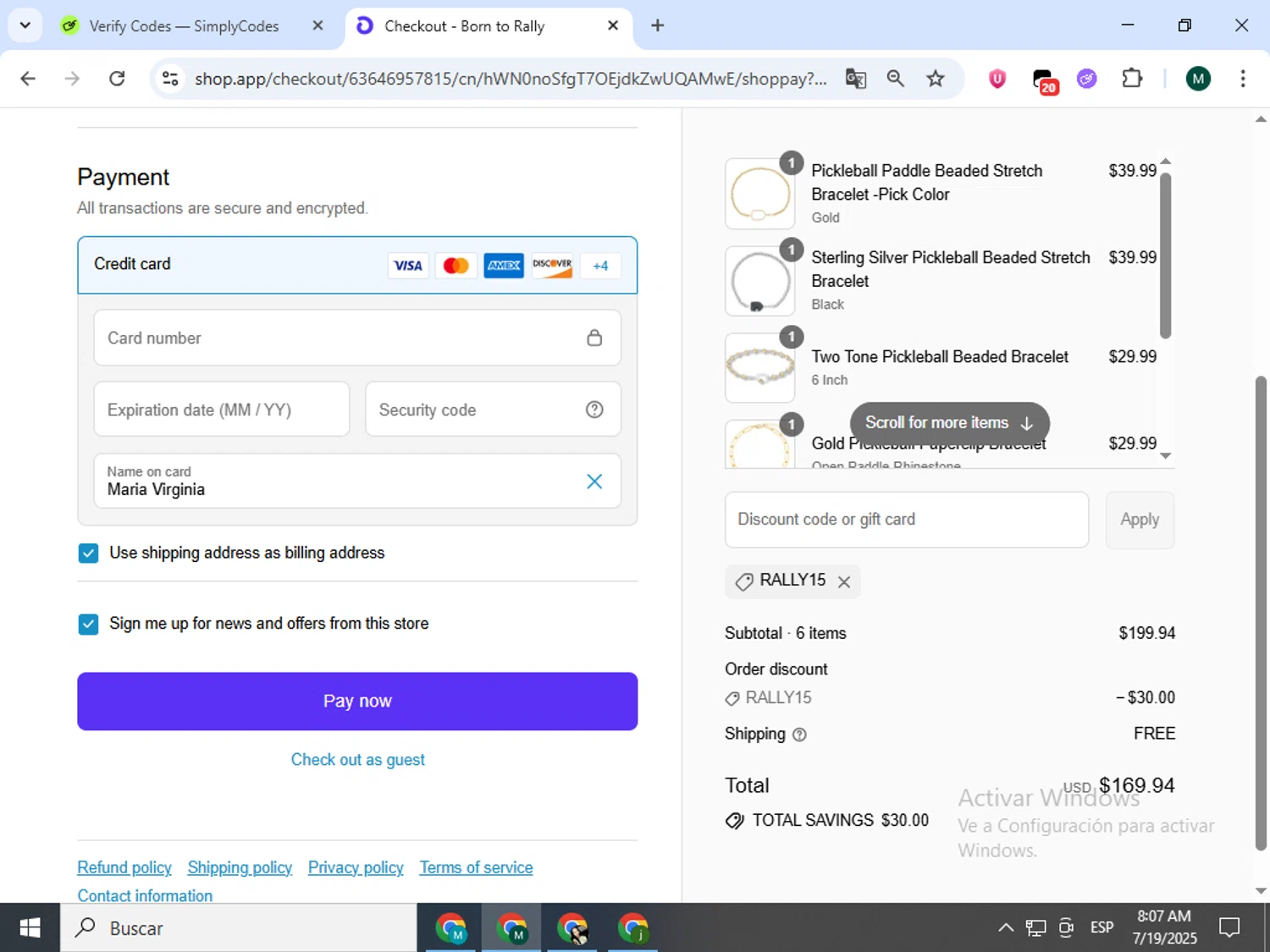Screen dimensions: 1270x952
Task: Open the Extensions puzzle icon
Action: click(1132, 79)
